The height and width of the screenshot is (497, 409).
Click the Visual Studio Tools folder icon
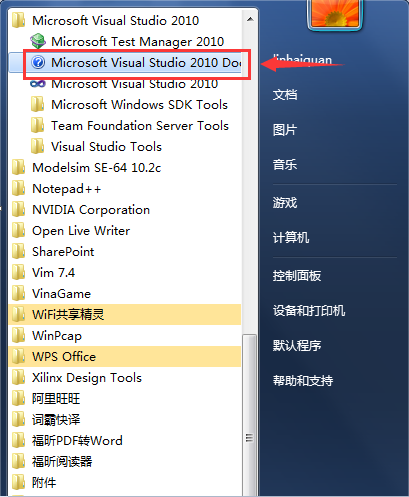[x=37, y=146]
